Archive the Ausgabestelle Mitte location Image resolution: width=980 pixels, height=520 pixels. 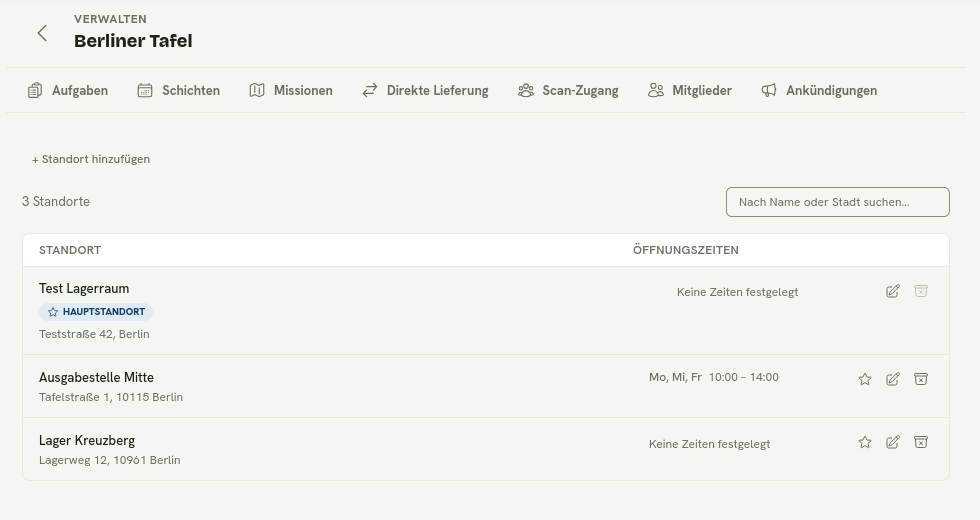tap(921, 379)
